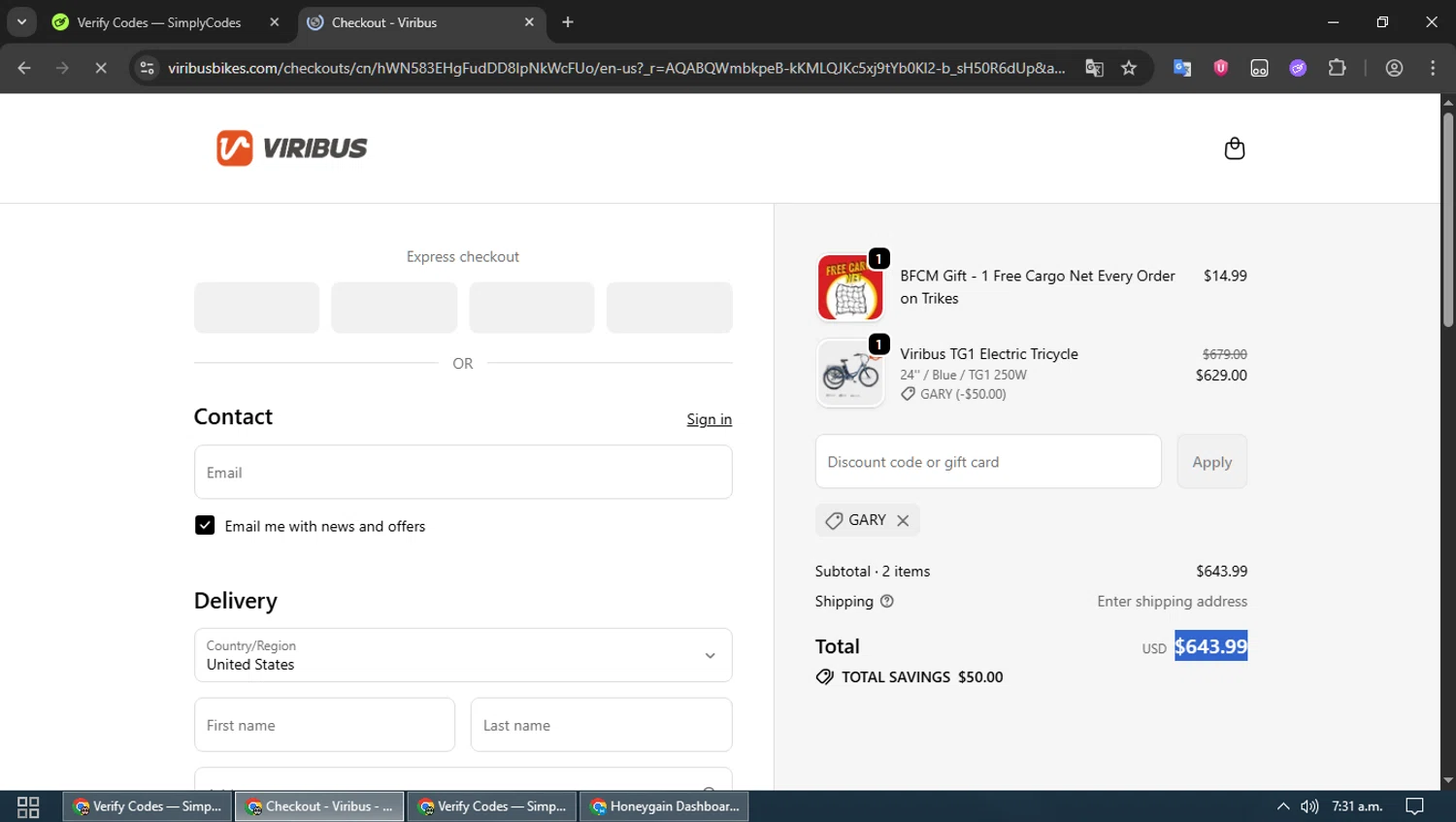Close the Verify Codes — SimplyCodes tab
This screenshot has height=822, width=1456.
point(275,22)
